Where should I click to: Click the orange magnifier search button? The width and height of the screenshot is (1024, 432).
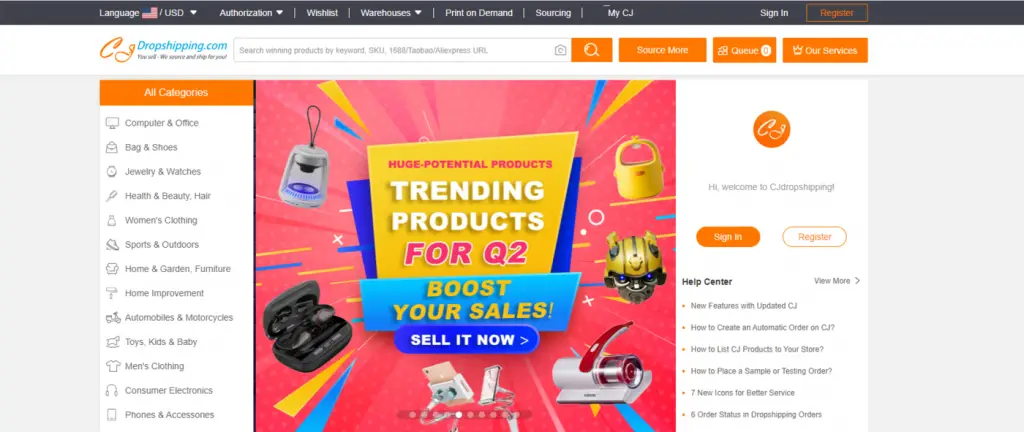592,50
